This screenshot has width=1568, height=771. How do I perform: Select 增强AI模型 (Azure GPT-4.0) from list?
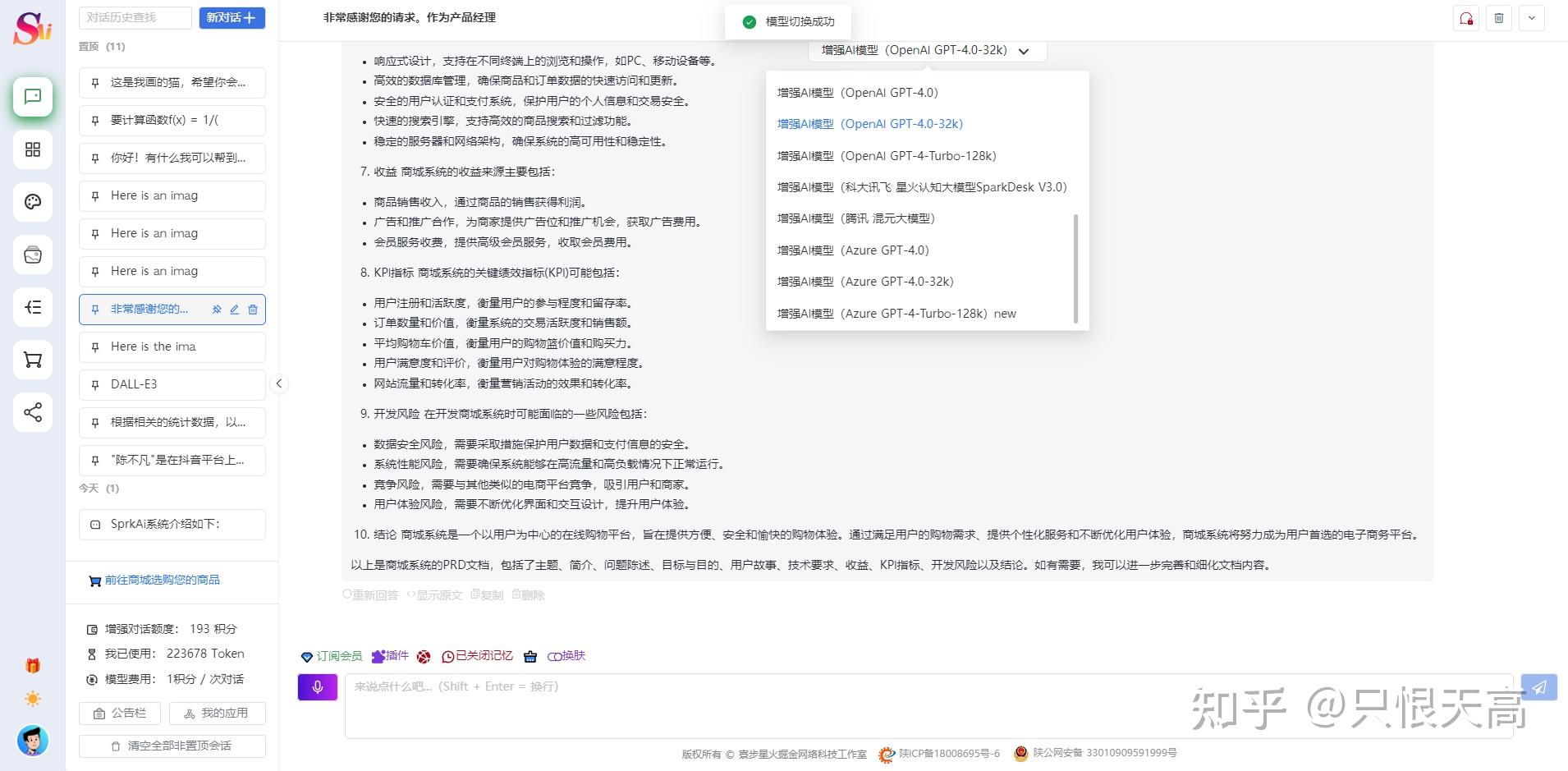click(x=852, y=250)
